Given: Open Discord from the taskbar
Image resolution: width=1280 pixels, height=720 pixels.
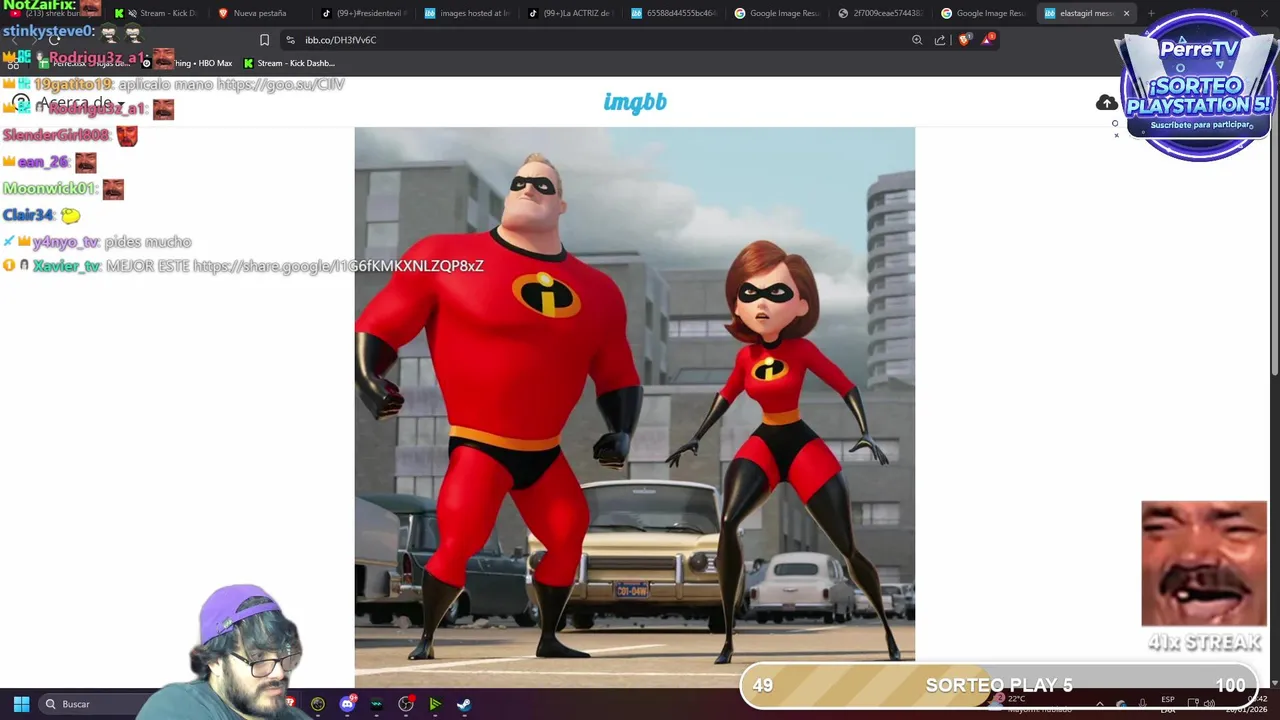Looking at the screenshot, I should coord(347,704).
